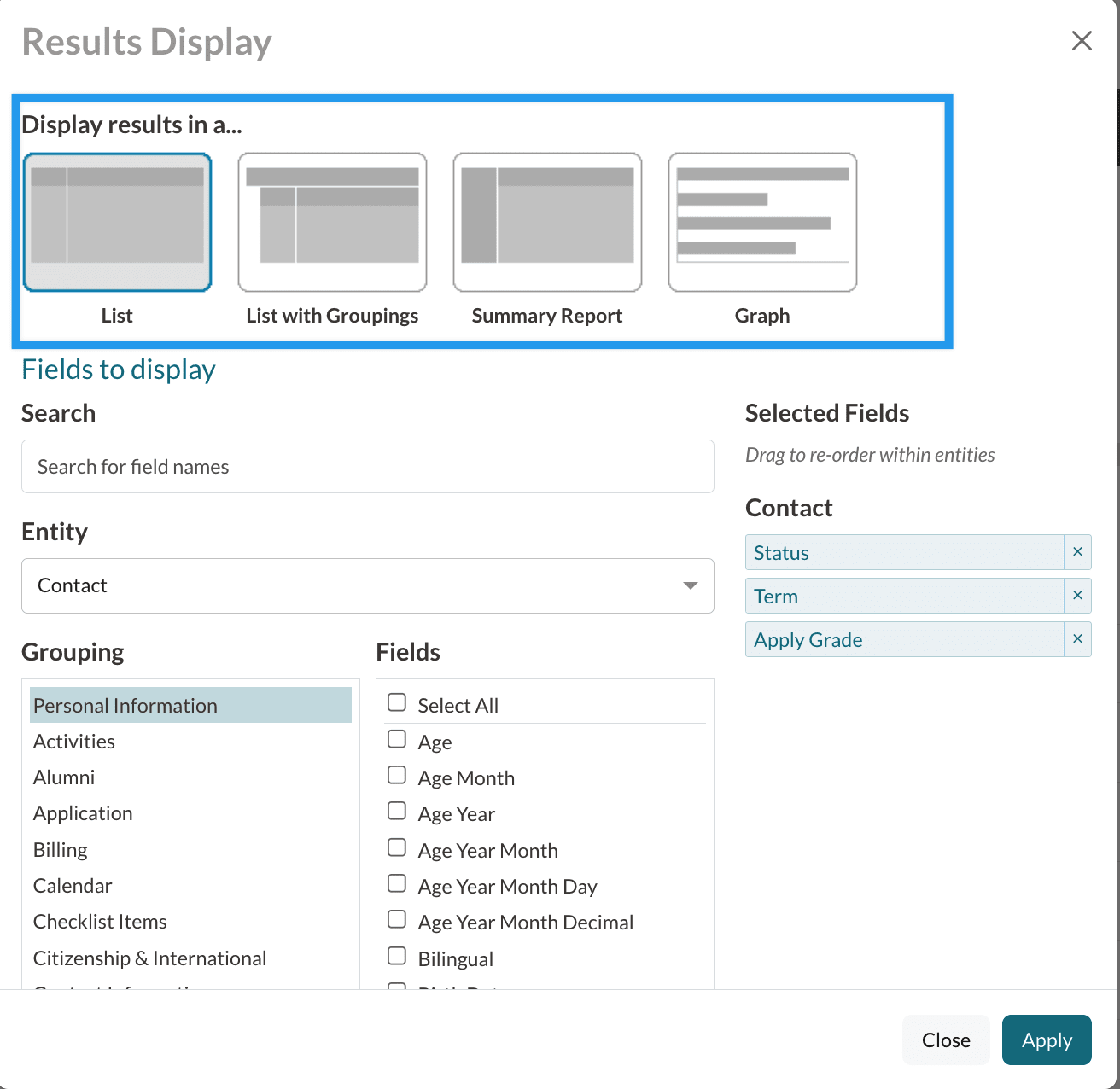The height and width of the screenshot is (1089, 1120).
Task: Check the Age Year Month Day checkbox
Action: (397, 883)
